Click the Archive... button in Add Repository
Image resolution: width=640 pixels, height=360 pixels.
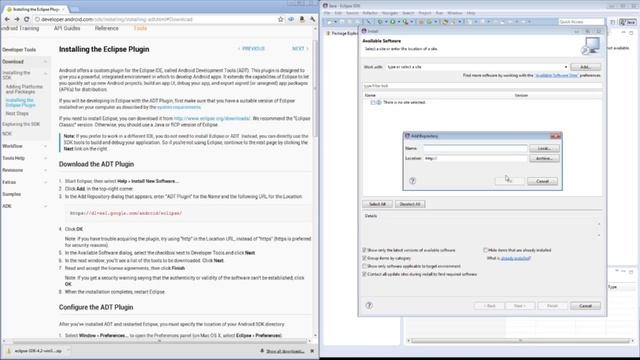(544, 158)
